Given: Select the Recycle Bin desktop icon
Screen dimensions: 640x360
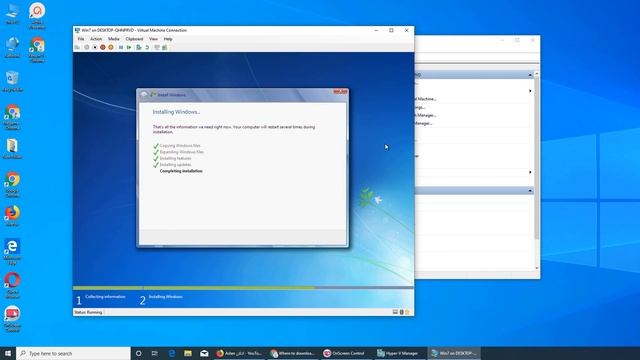Looking at the screenshot, I should [12, 81].
